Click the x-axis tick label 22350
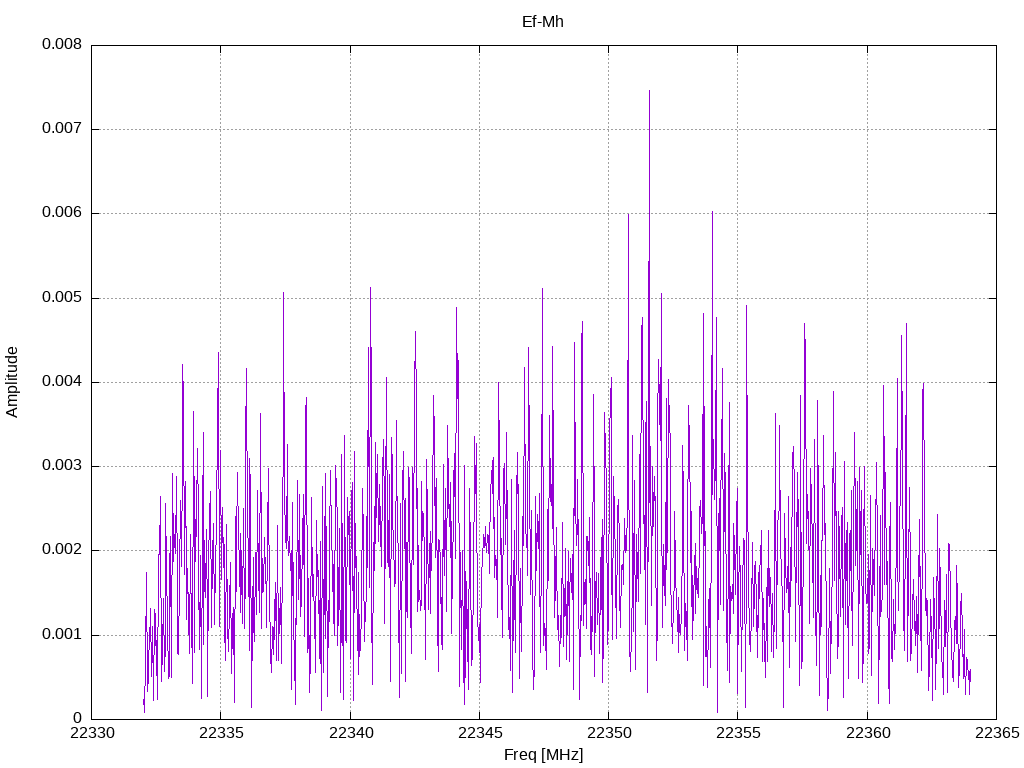This screenshot has width=1024, height=768. pos(609,733)
